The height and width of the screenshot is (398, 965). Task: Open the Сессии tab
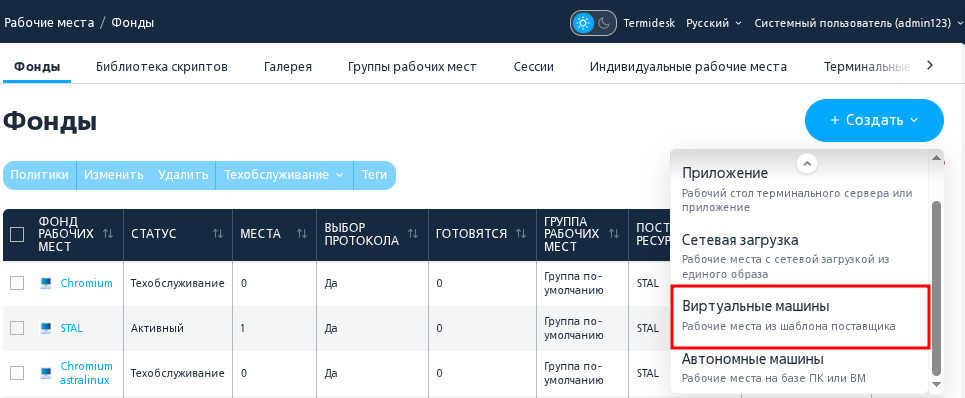click(533, 66)
